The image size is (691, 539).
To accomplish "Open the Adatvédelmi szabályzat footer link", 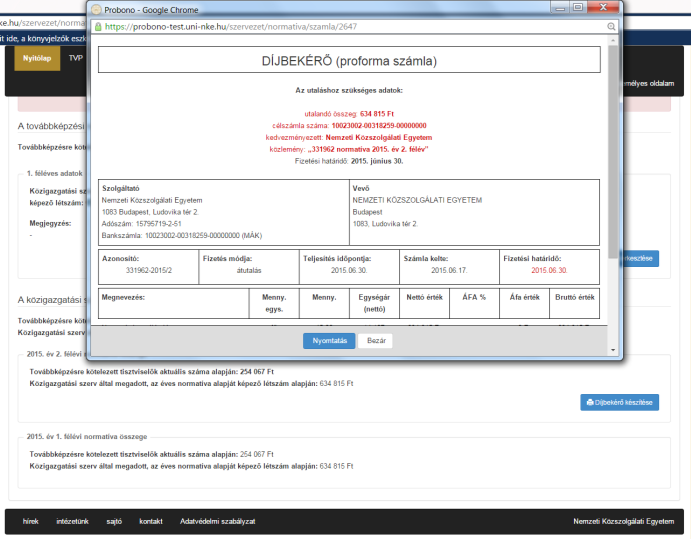I will (x=217, y=521).
